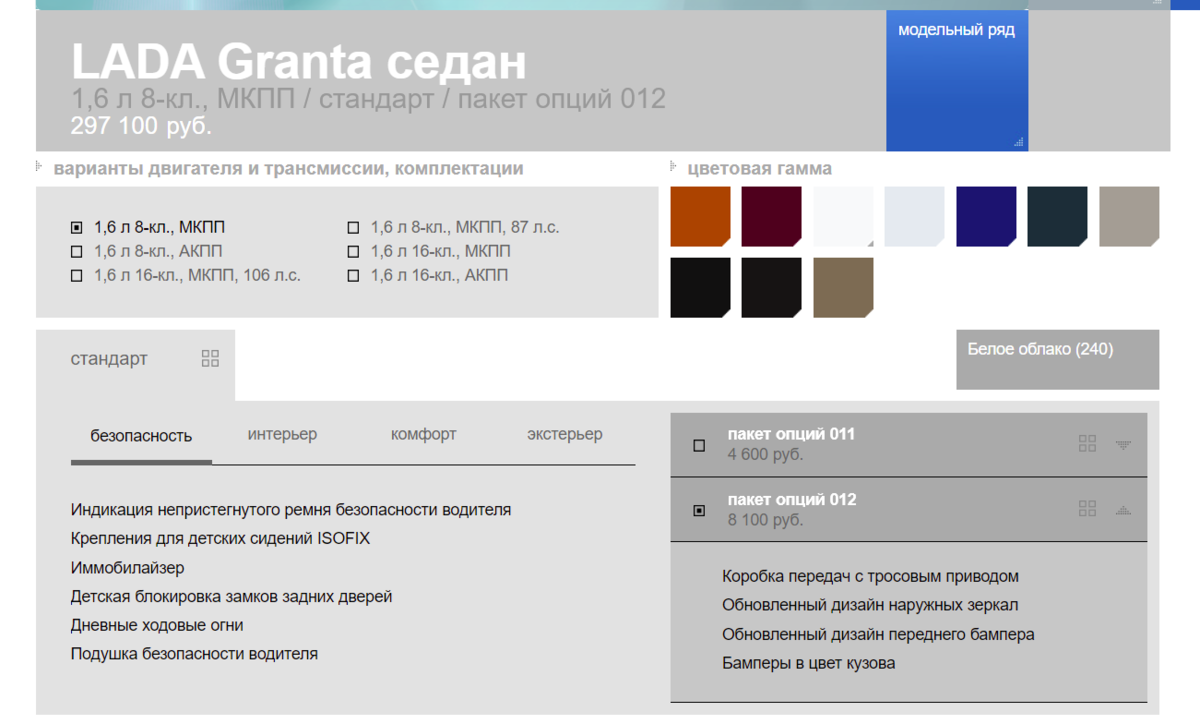Screen dimensions: 1200x724
Task: Pick the light silver-white color swatch
Action: tap(914, 216)
